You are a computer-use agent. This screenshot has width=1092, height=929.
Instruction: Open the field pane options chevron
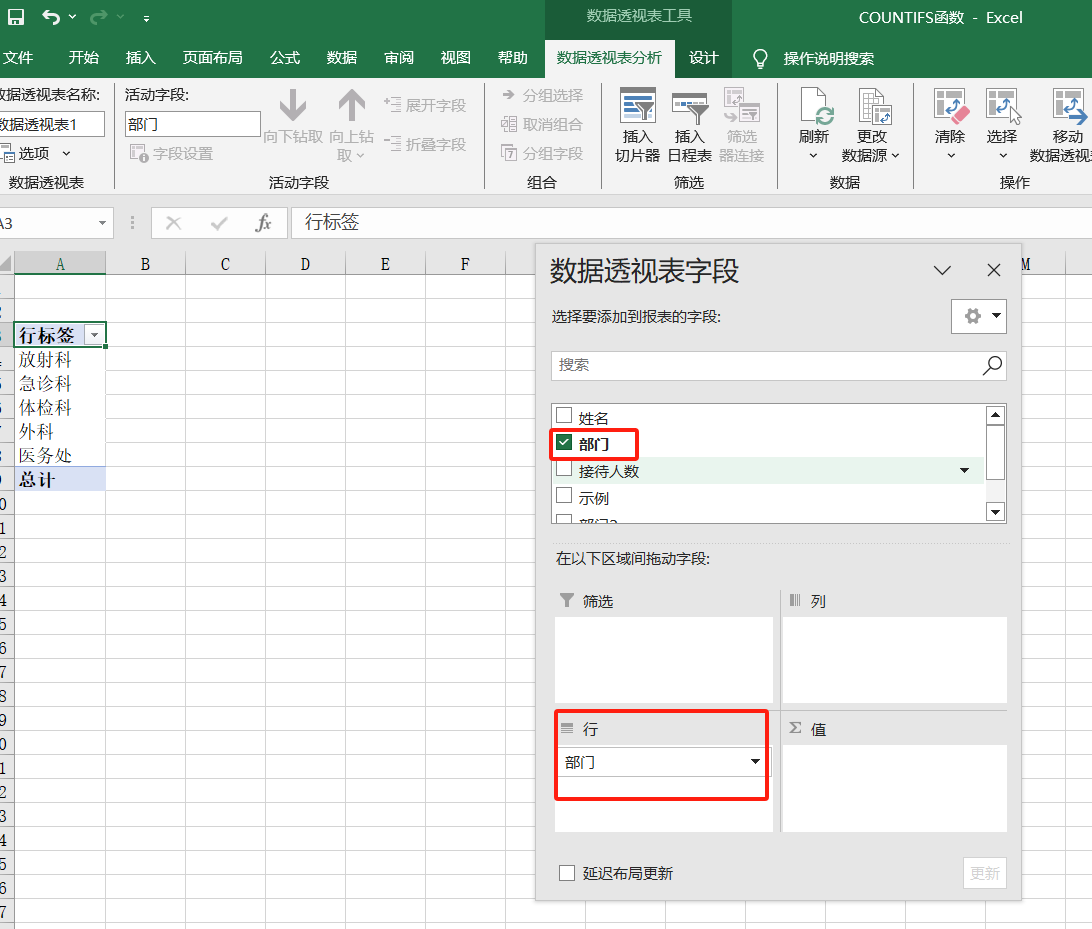pos(942,270)
